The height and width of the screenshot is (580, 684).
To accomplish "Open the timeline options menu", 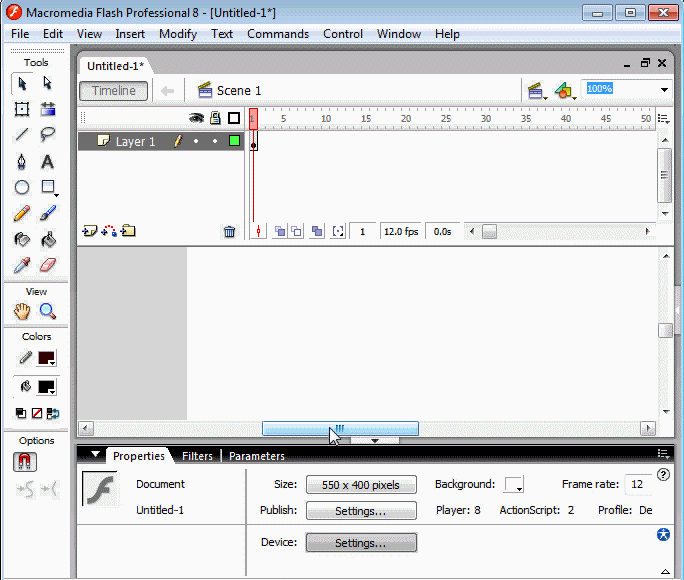I will (x=663, y=119).
